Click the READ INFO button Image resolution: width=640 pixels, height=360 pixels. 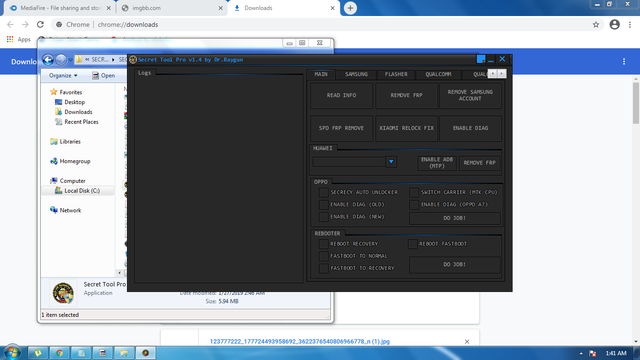click(x=341, y=96)
